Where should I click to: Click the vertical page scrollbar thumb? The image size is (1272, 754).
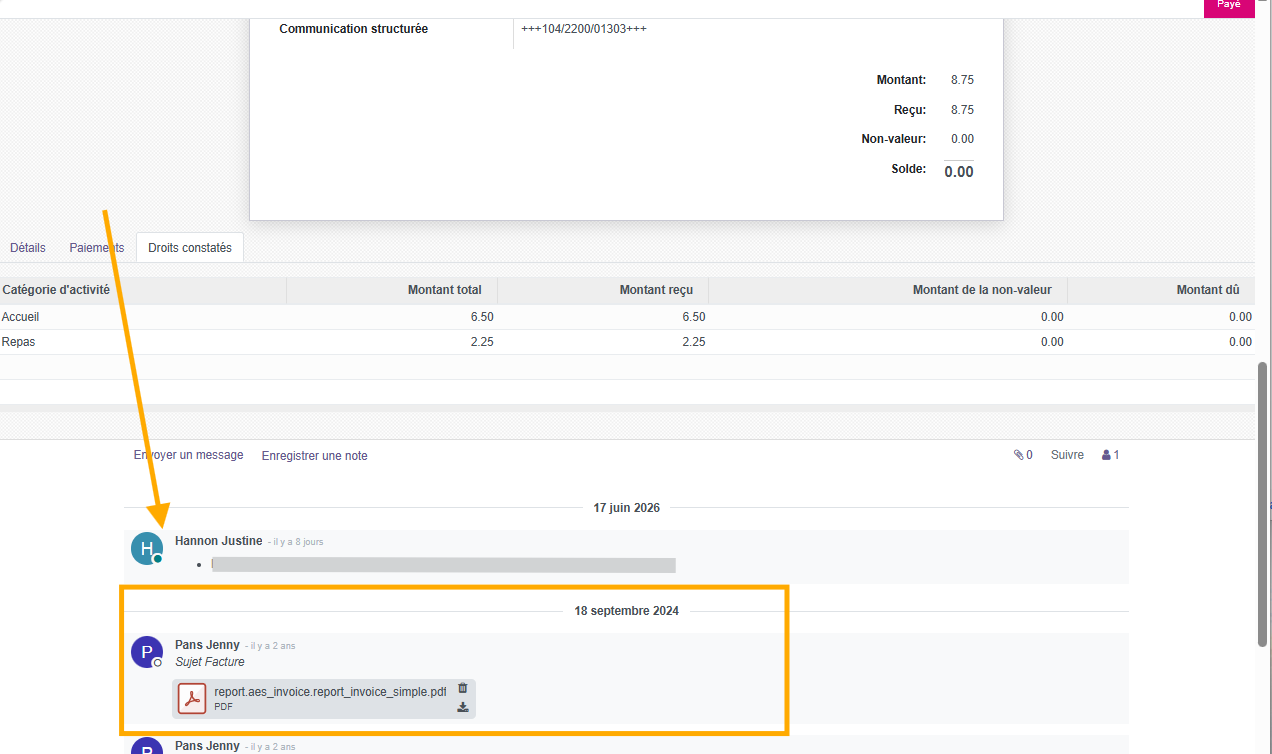click(1263, 504)
